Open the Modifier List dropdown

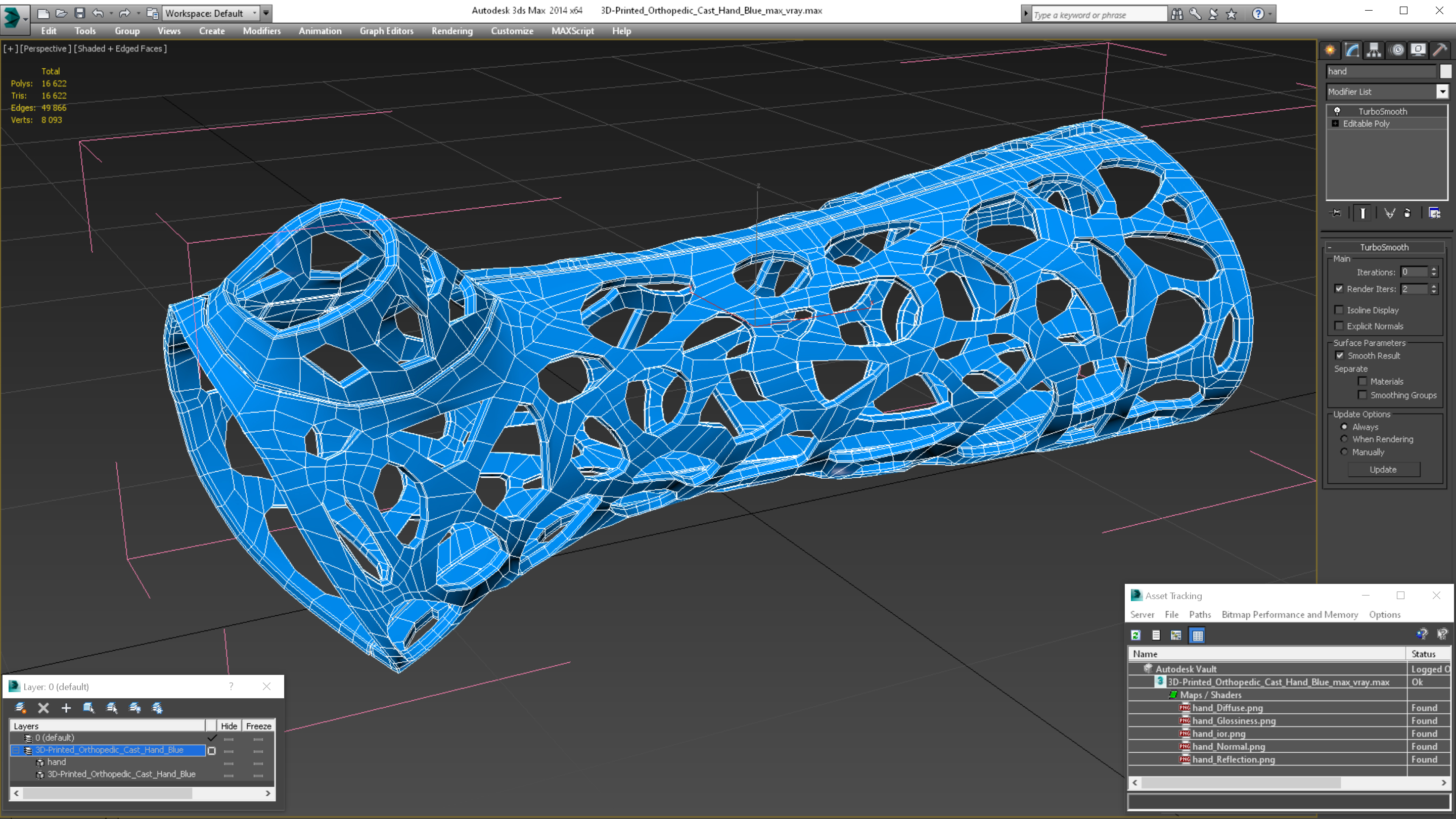point(1442,92)
